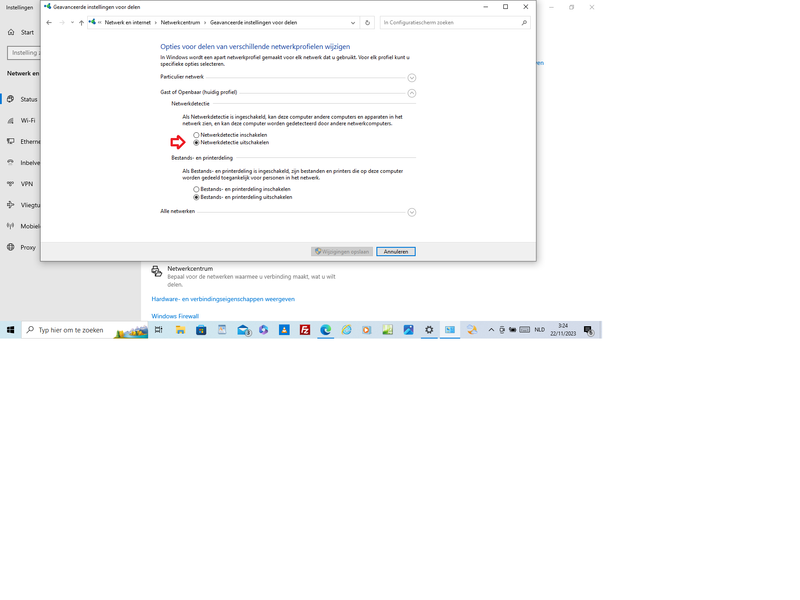Select 'Bestands- en printerdeling inschakelen' option

click(x=197, y=189)
